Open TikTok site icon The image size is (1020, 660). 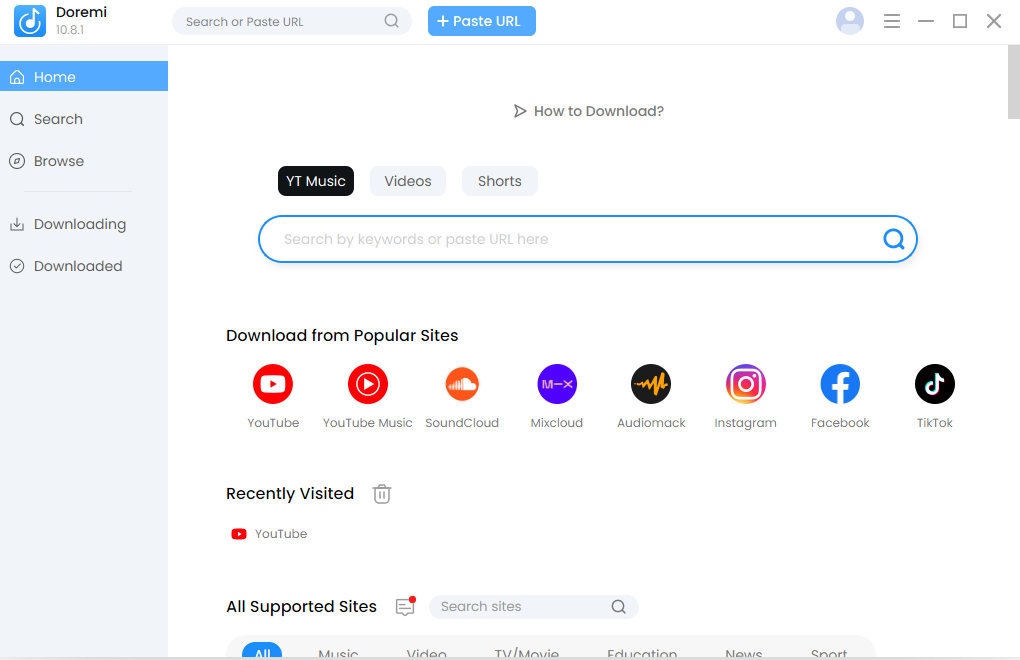(x=935, y=384)
